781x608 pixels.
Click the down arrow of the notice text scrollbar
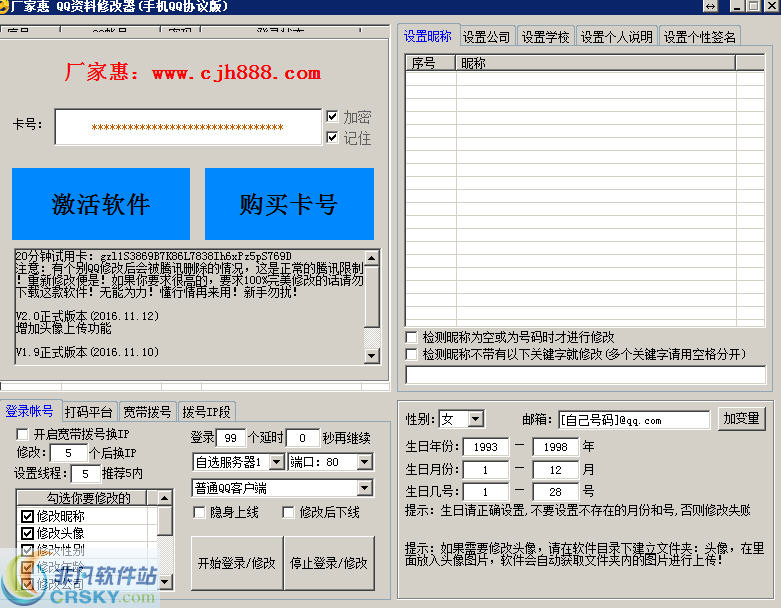tap(372, 356)
